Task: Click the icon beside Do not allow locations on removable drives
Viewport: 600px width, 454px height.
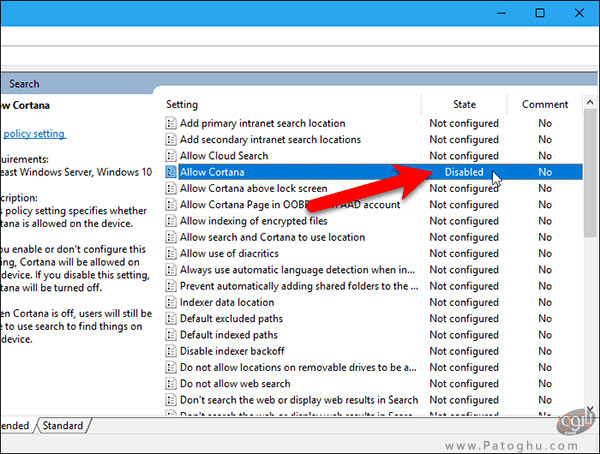Action: pyautogui.click(x=171, y=367)
